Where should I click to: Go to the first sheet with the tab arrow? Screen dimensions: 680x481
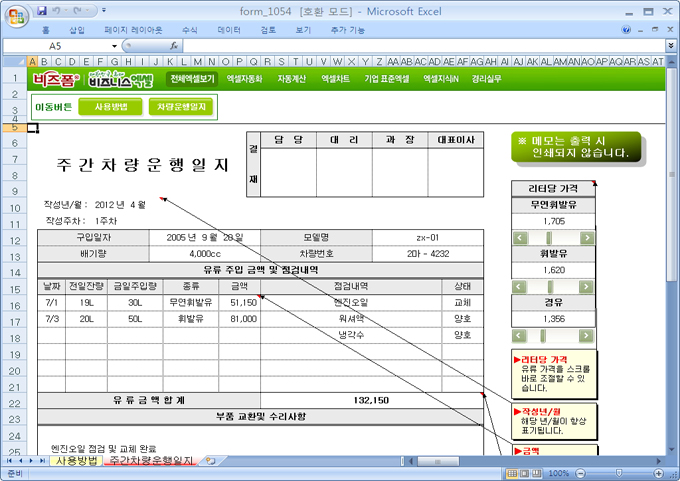coord(8,461)
